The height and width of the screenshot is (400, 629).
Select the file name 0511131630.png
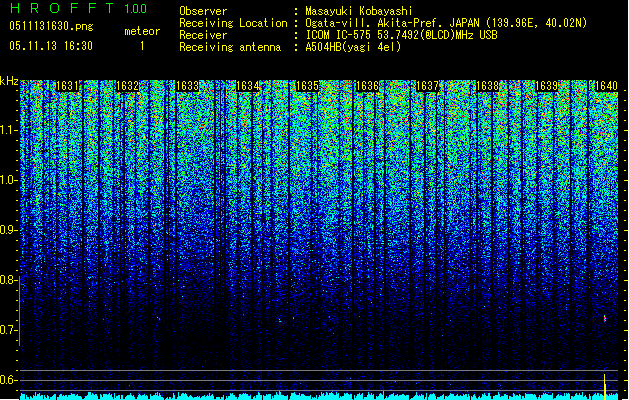click(x=51, y=26)
